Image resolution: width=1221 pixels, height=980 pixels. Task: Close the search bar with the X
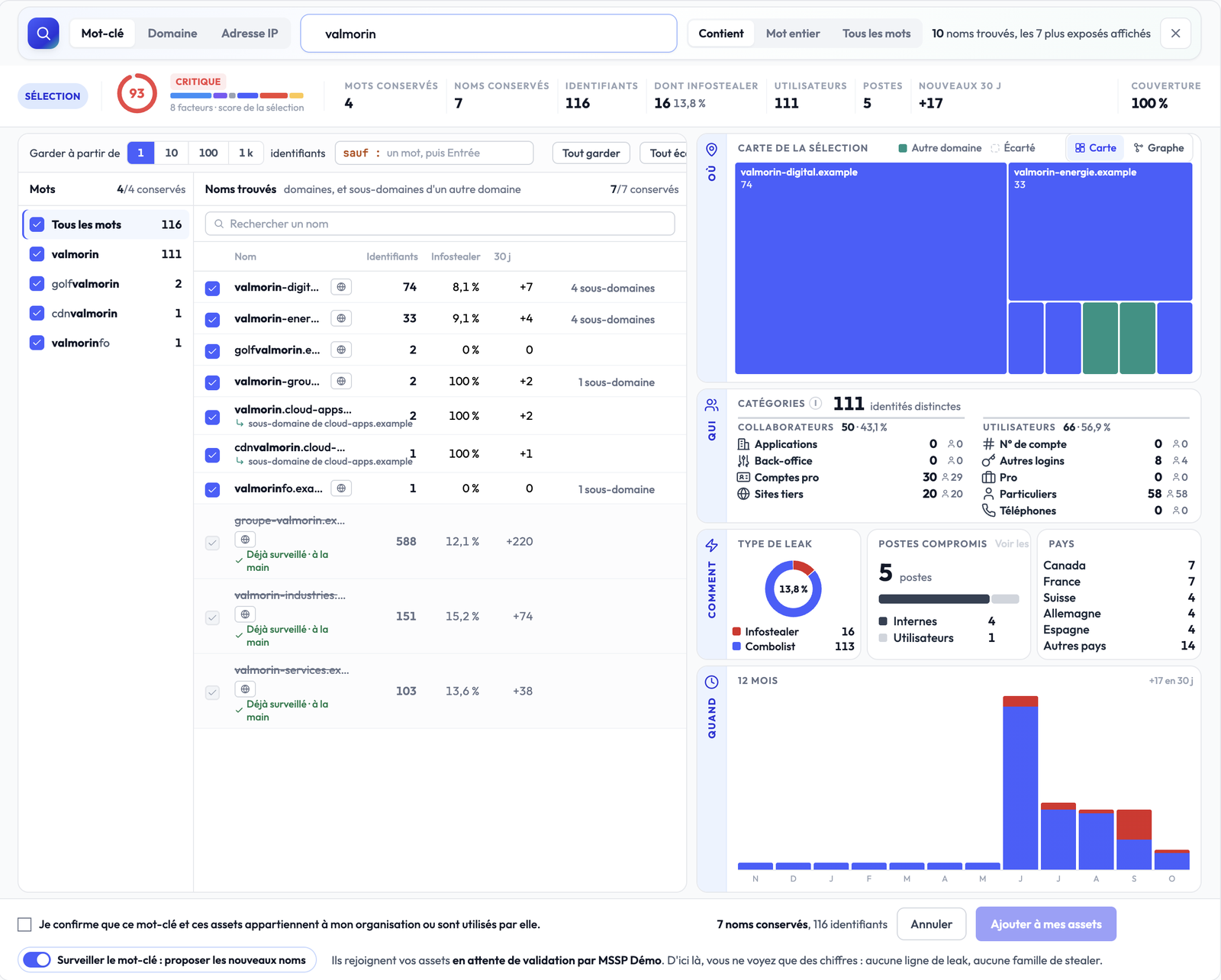tap(1176, 34)
